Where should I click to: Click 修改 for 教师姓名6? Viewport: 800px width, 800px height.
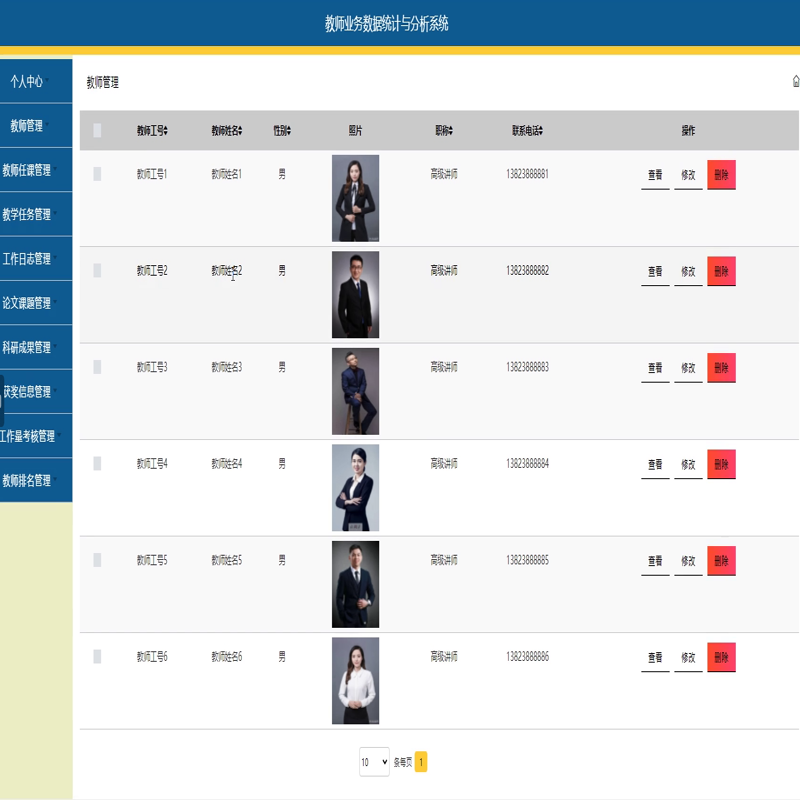688,657
